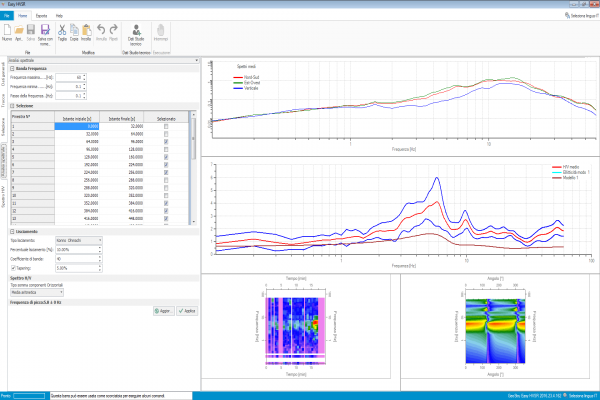Toggle the Tapering checkbox
The width and height of the screenshot is (600, 400).
click(13, 268)
